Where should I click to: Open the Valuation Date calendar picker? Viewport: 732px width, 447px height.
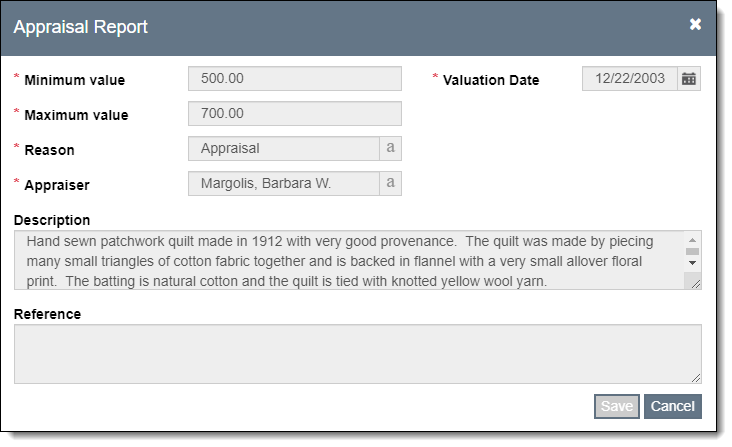[689, 79]
